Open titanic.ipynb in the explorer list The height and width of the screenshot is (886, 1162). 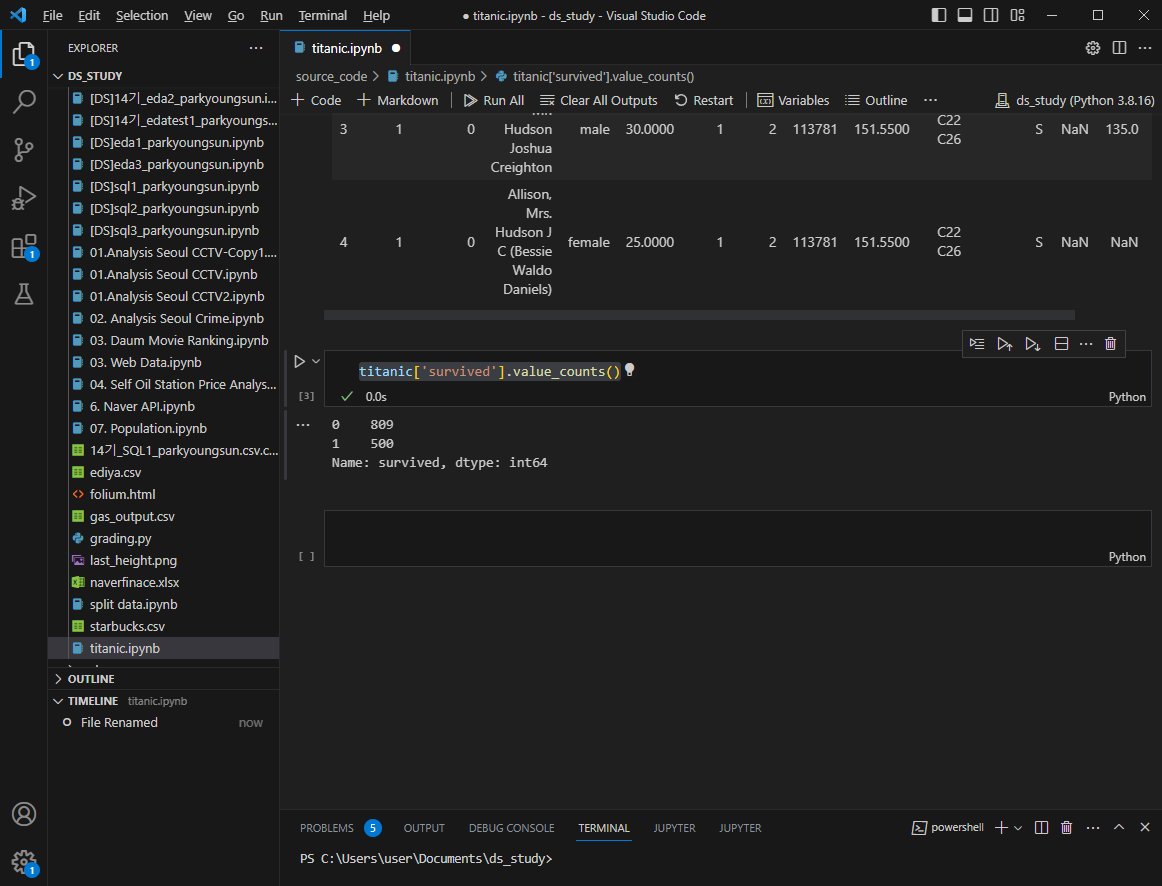click(163, 648)
